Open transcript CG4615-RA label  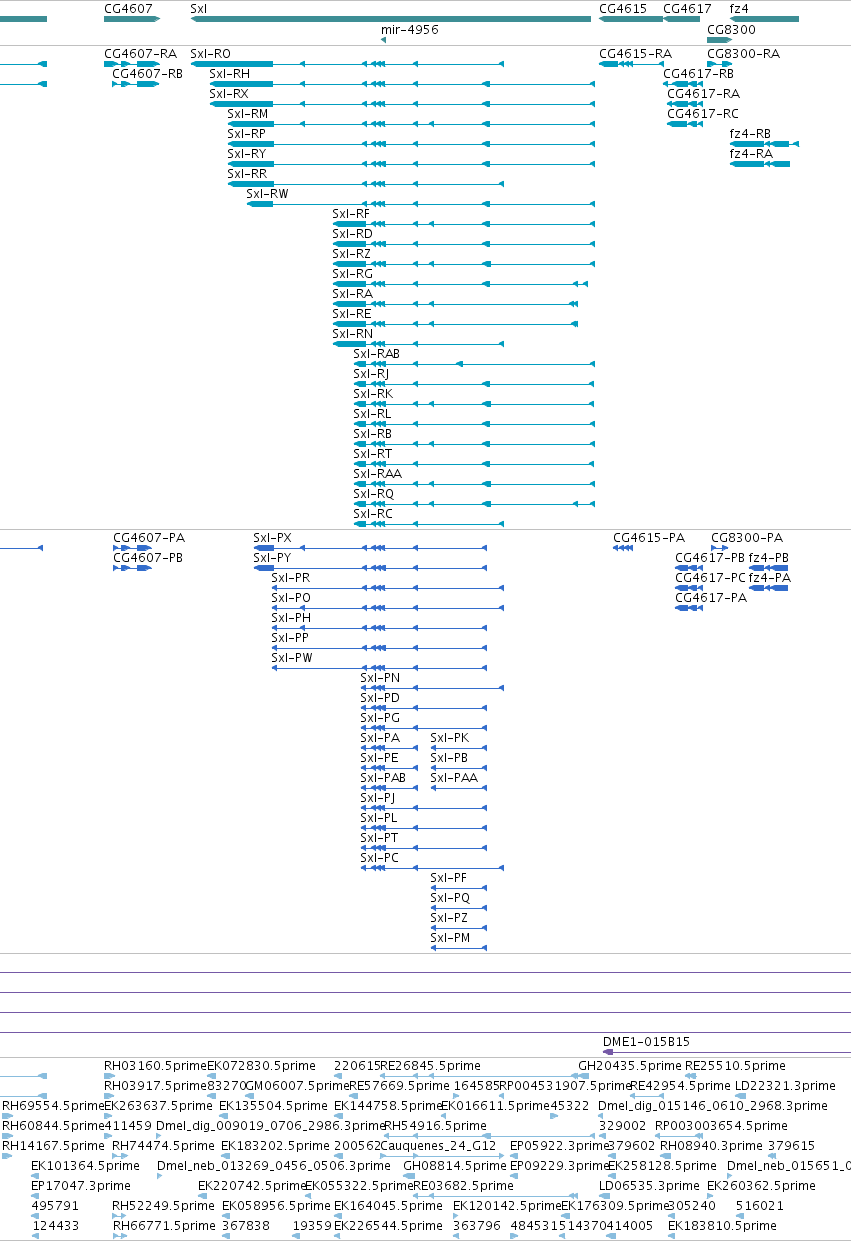635,53
